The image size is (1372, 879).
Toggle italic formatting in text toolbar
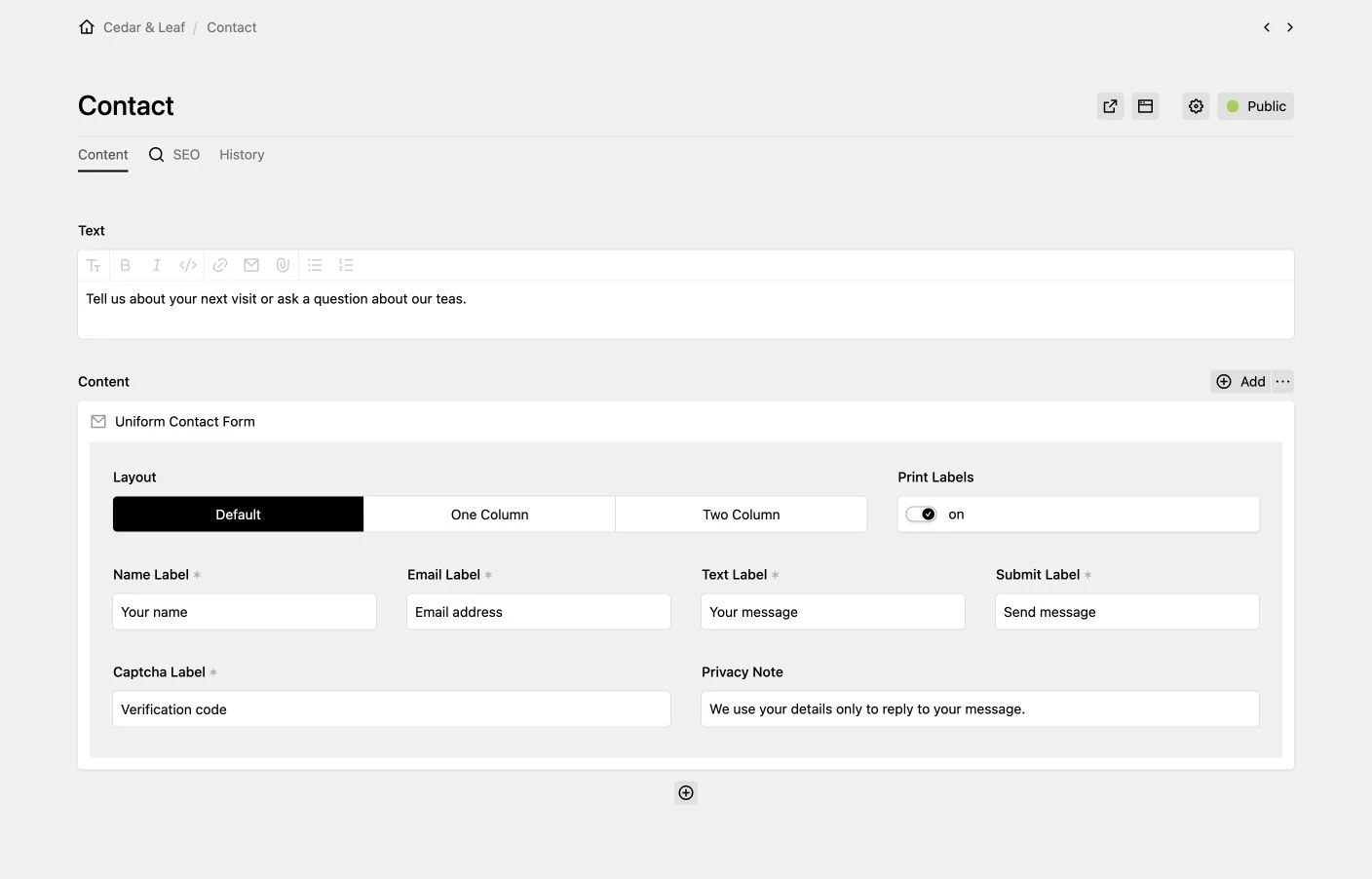pyautogui.click(x=156, y=265)
